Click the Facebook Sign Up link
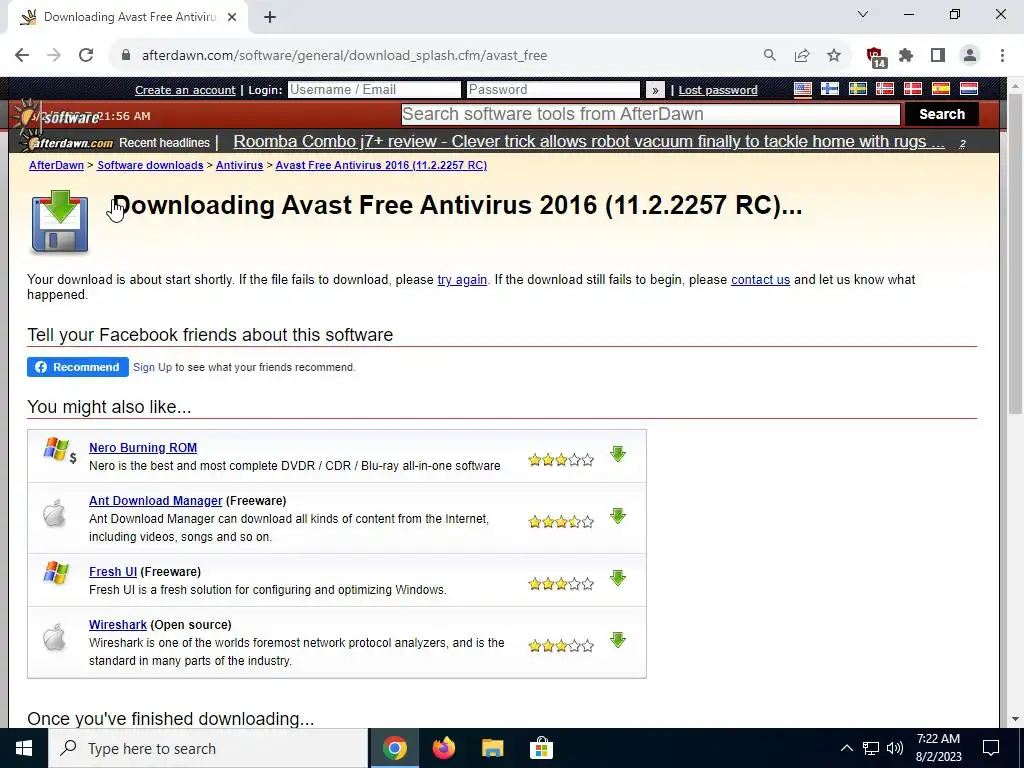1024x768 pixels. point(152,367)
